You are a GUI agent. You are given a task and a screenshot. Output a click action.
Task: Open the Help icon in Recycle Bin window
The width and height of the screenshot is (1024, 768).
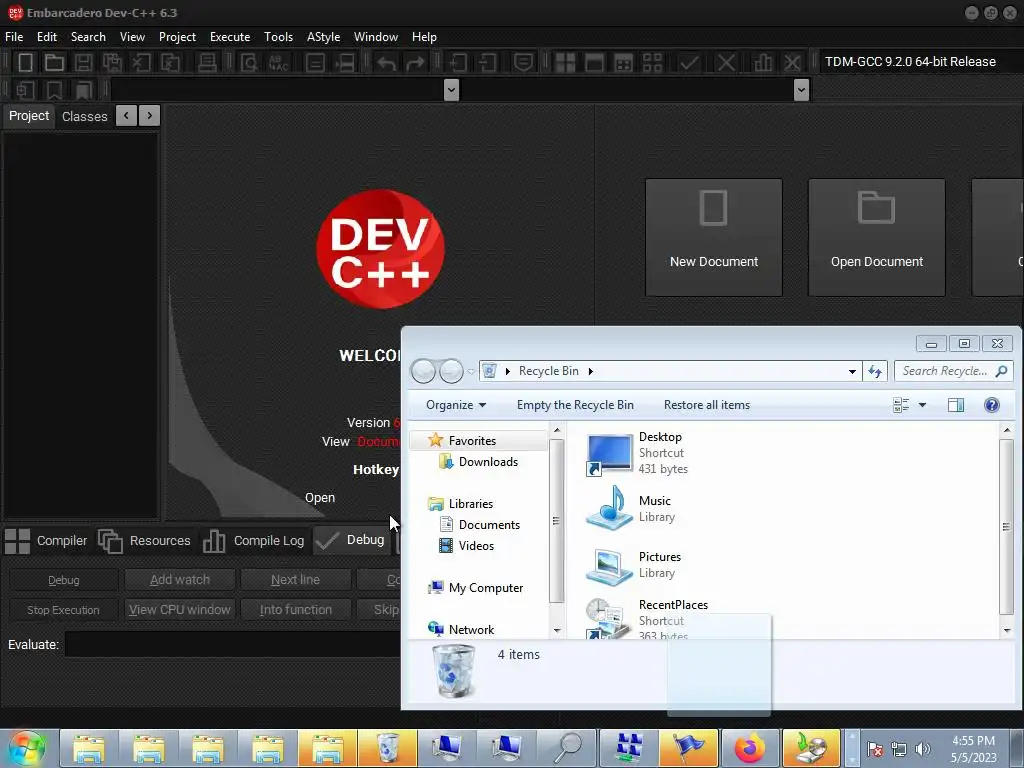(991, 405)
